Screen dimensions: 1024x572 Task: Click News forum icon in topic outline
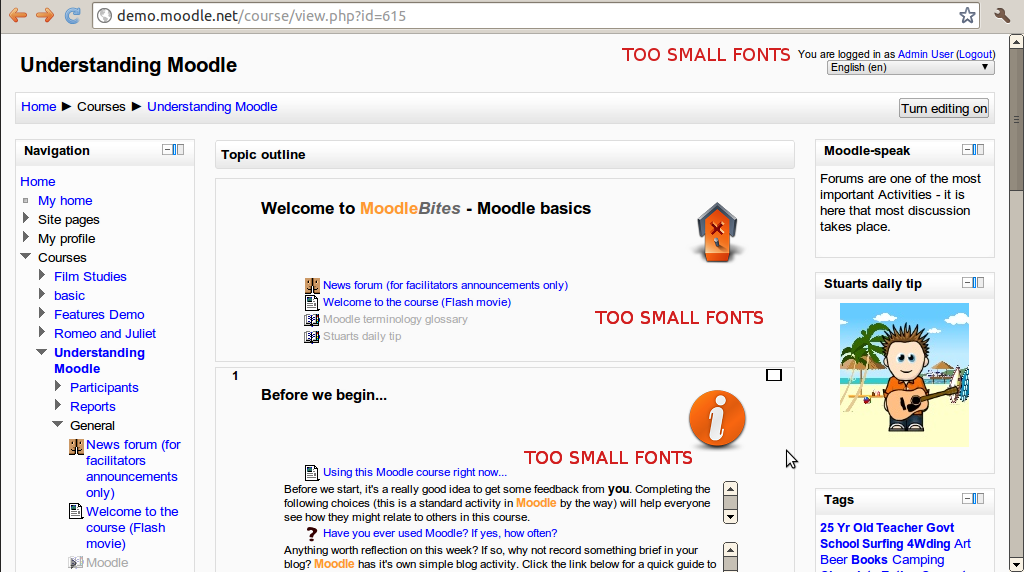(312, 285)
